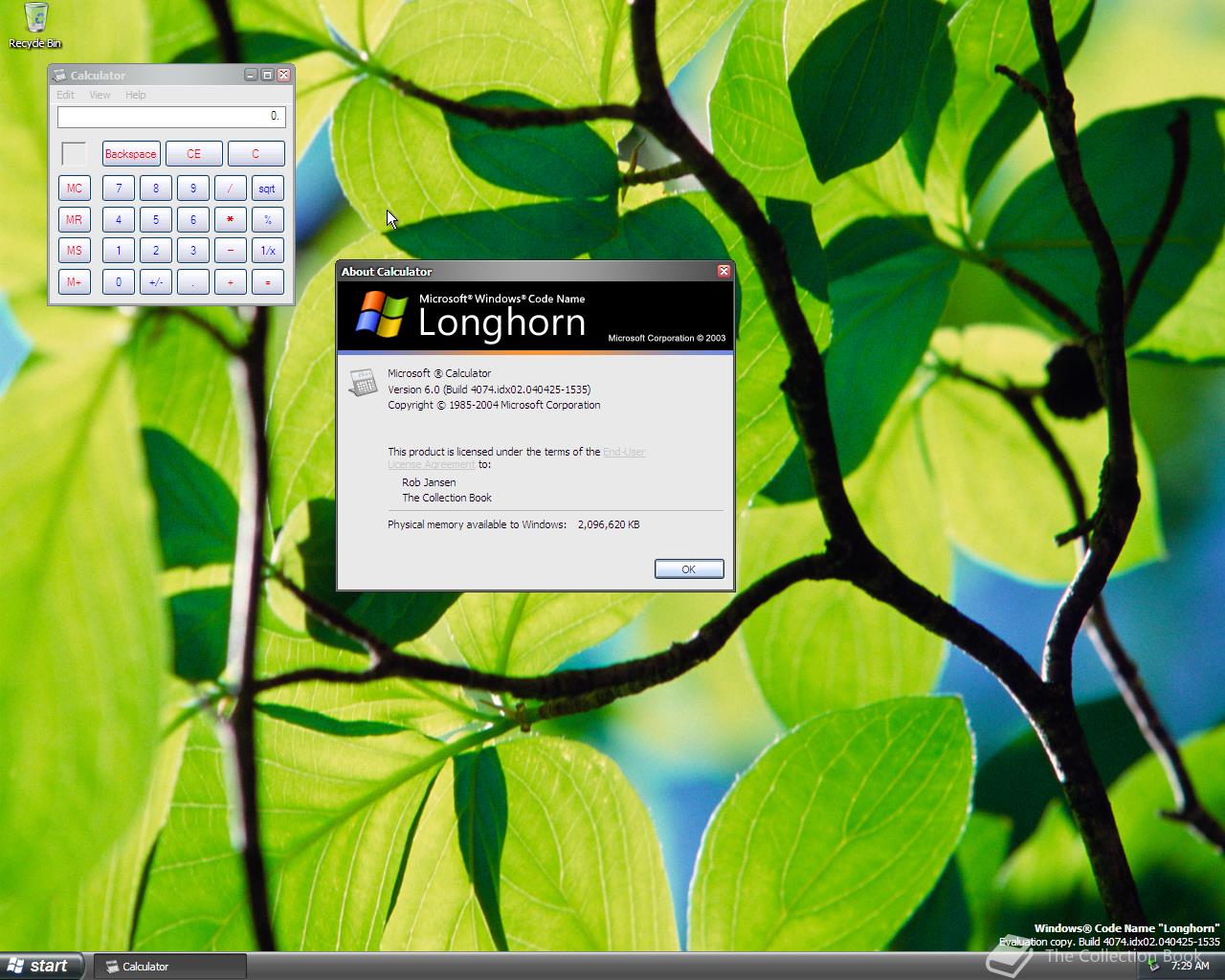
Task: Click the 'Version 6.0' build text
Action: 489,390
